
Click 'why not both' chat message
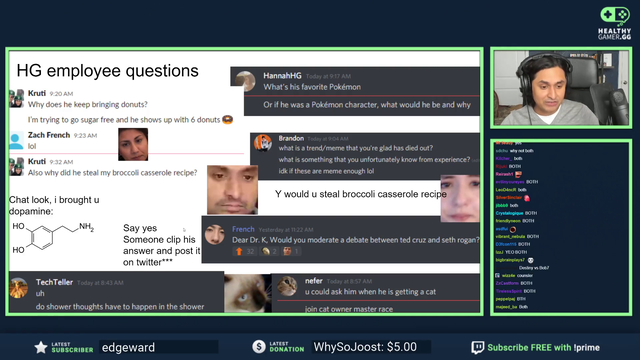tap(522, 151)
